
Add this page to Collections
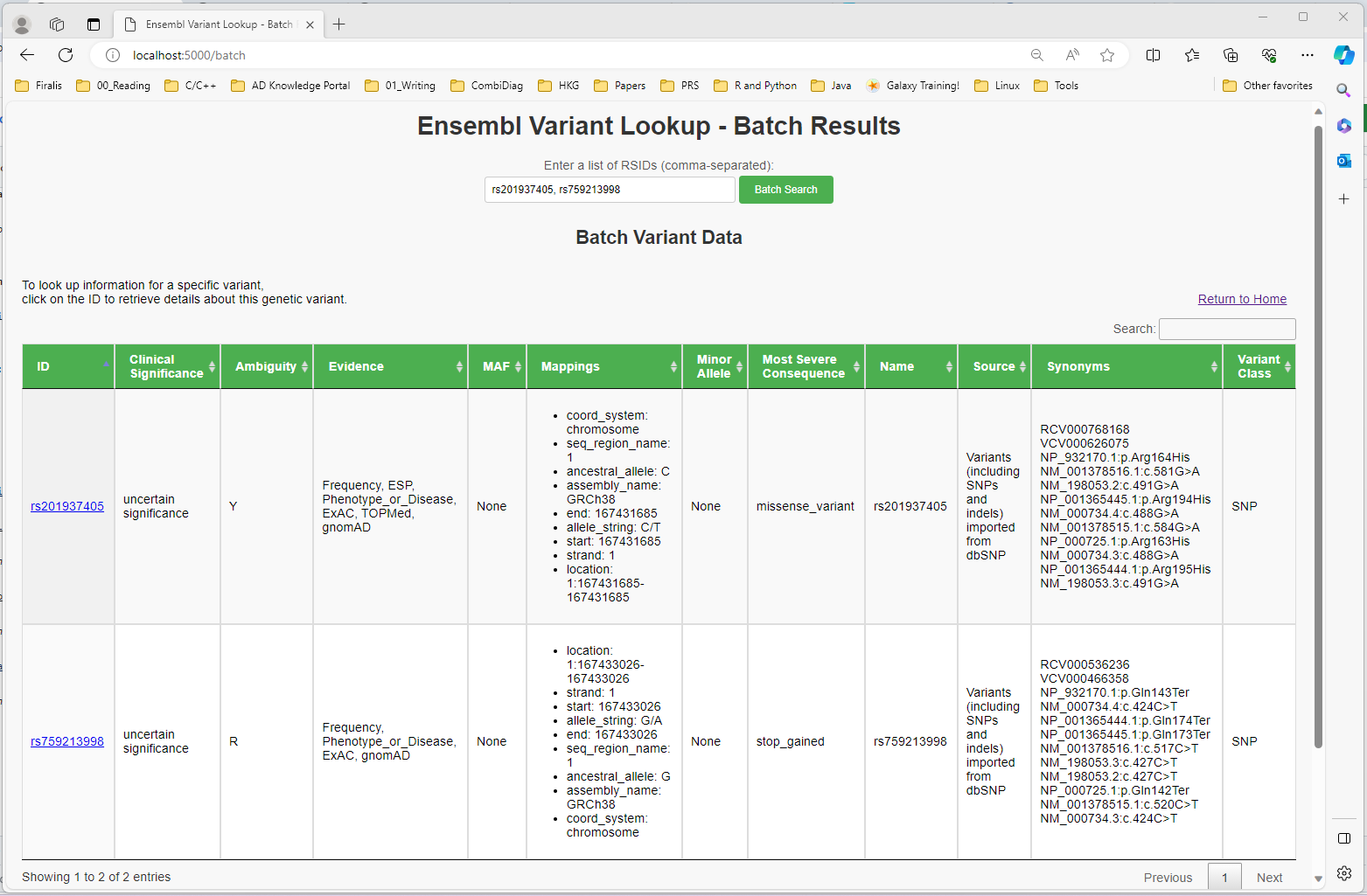[x=1231, y=55]
